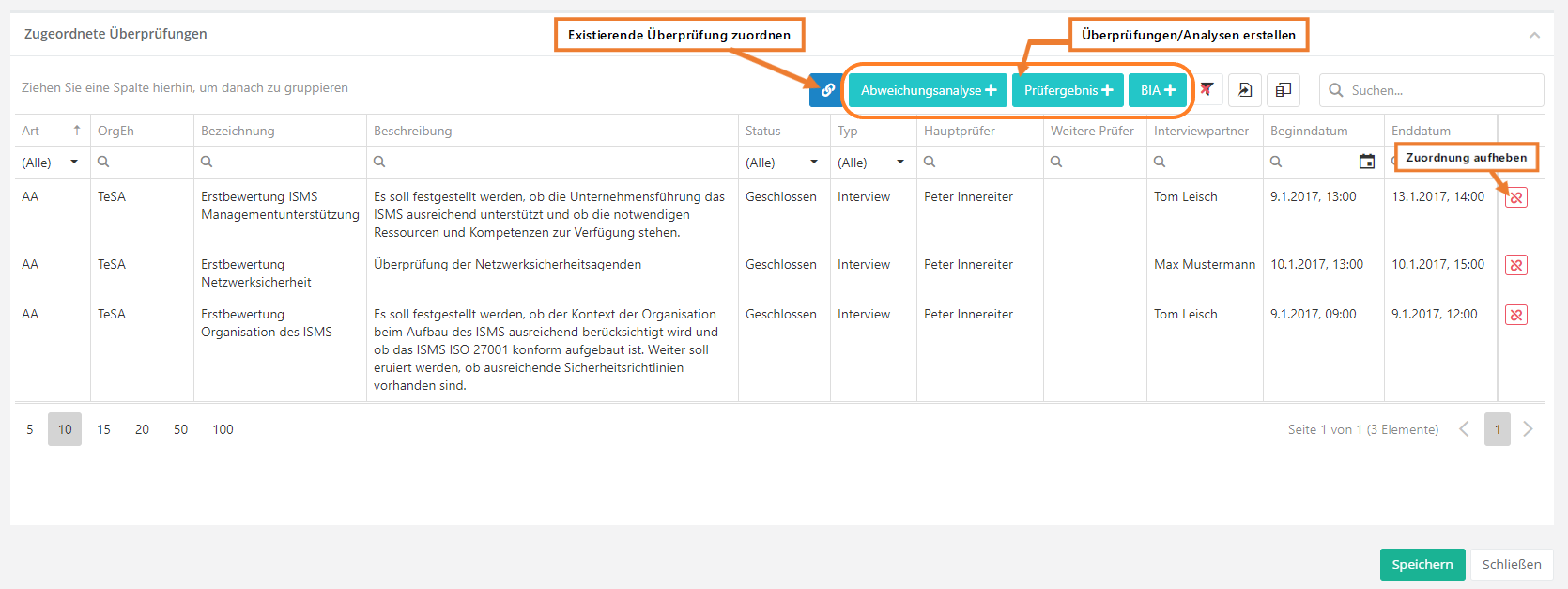Open the Beginndatum calendar picker

point(1367,162)
